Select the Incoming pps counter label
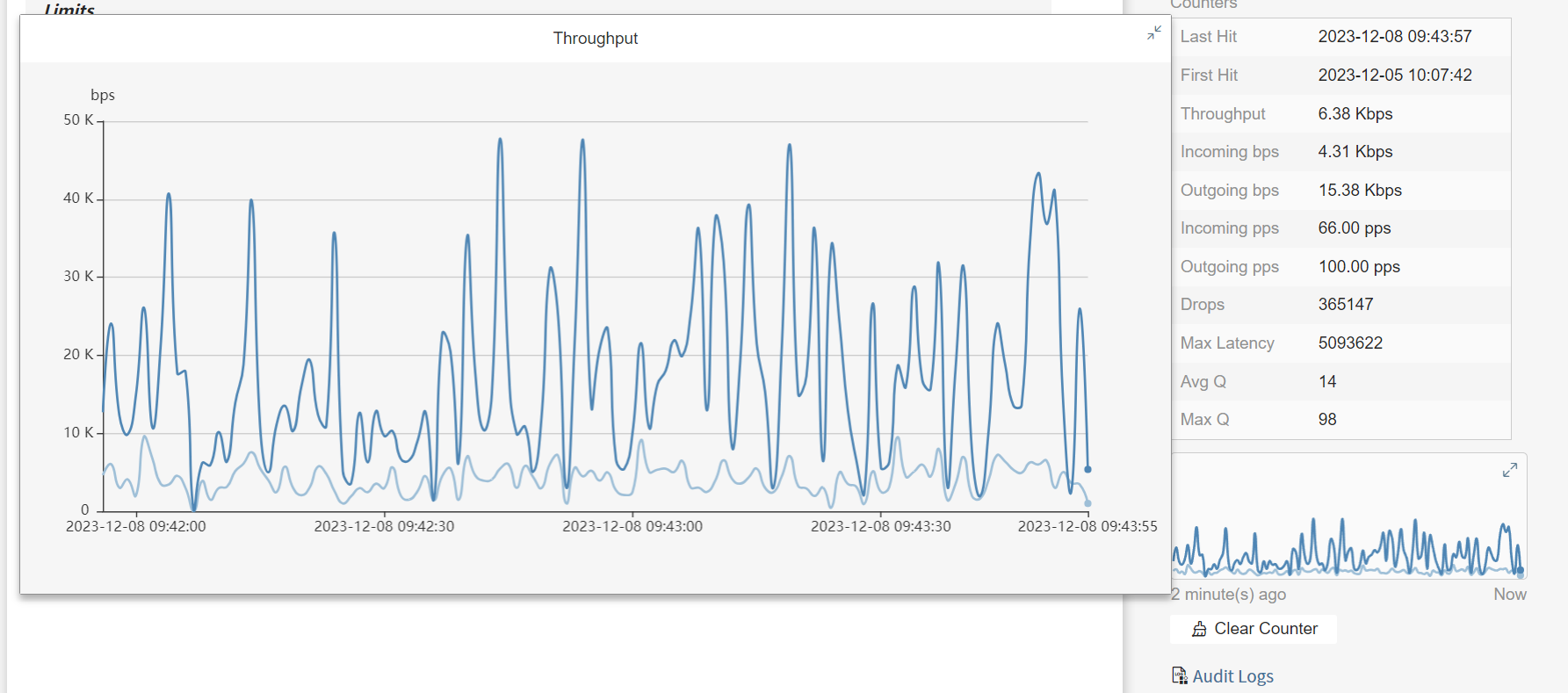The height and width of the screenshot is (693, 1568). pos(1229,228)
